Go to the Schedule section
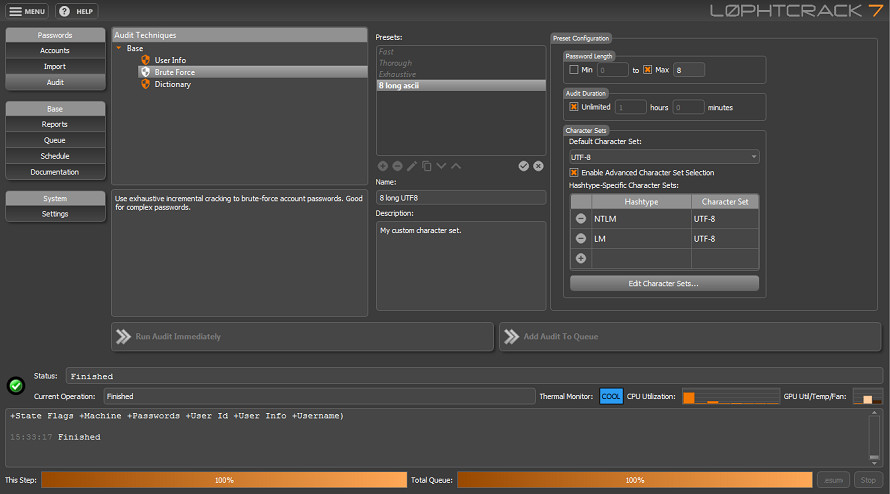The height and width of the screenshot is (494, 890). (x=55, y=156)
